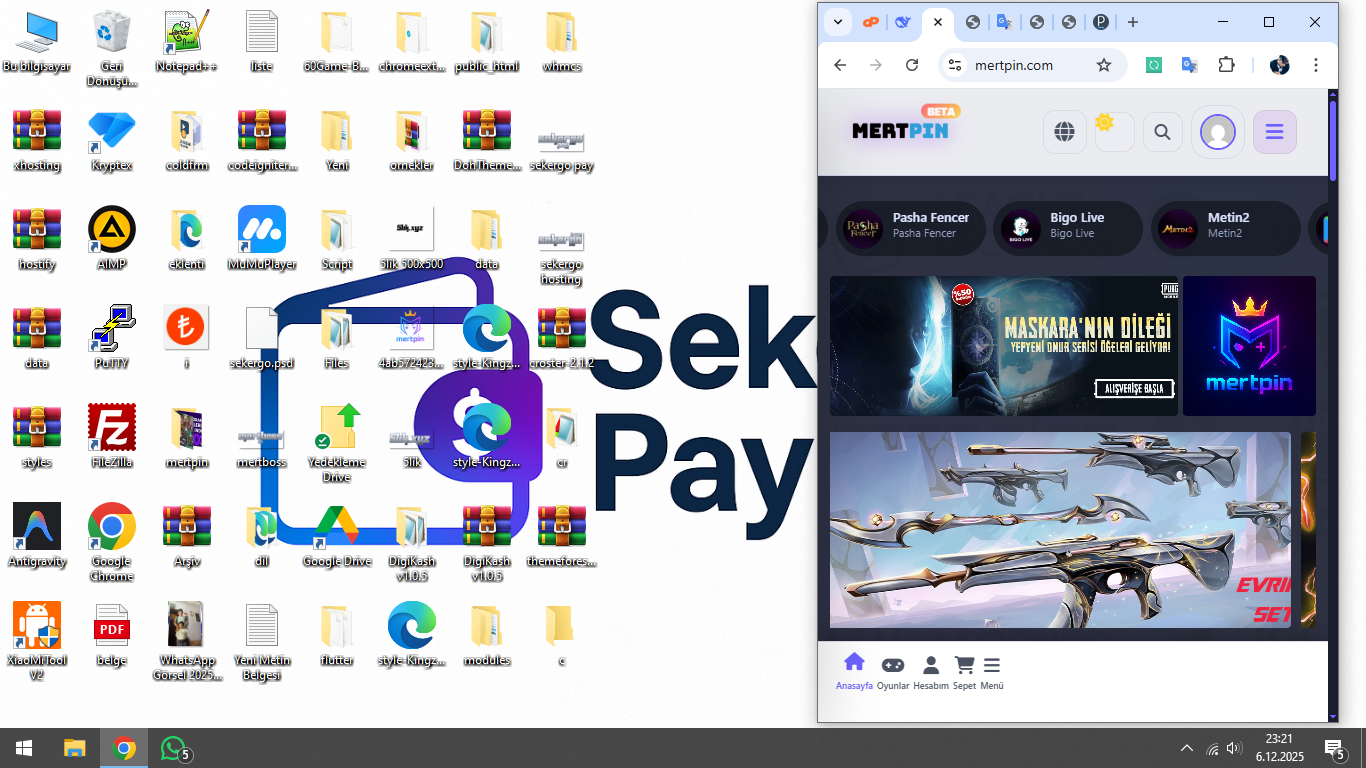Show hidden system tray icons chevron
1366x768 pixels.
pos(1187,748)
